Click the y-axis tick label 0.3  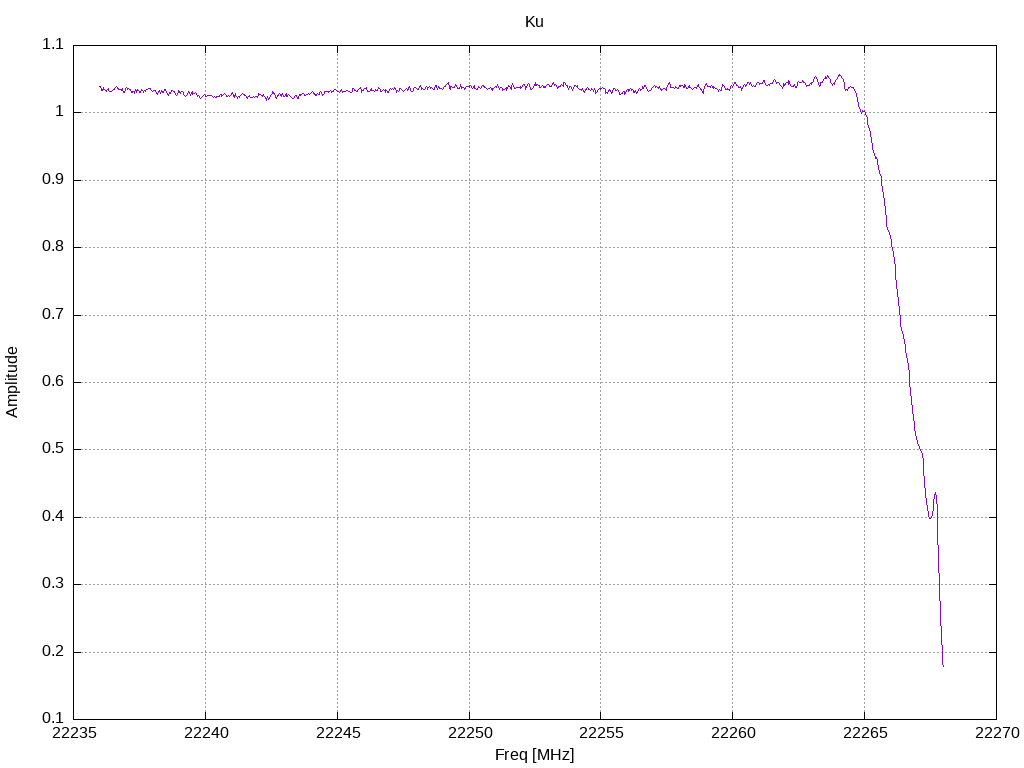click(x=53, y=584)
